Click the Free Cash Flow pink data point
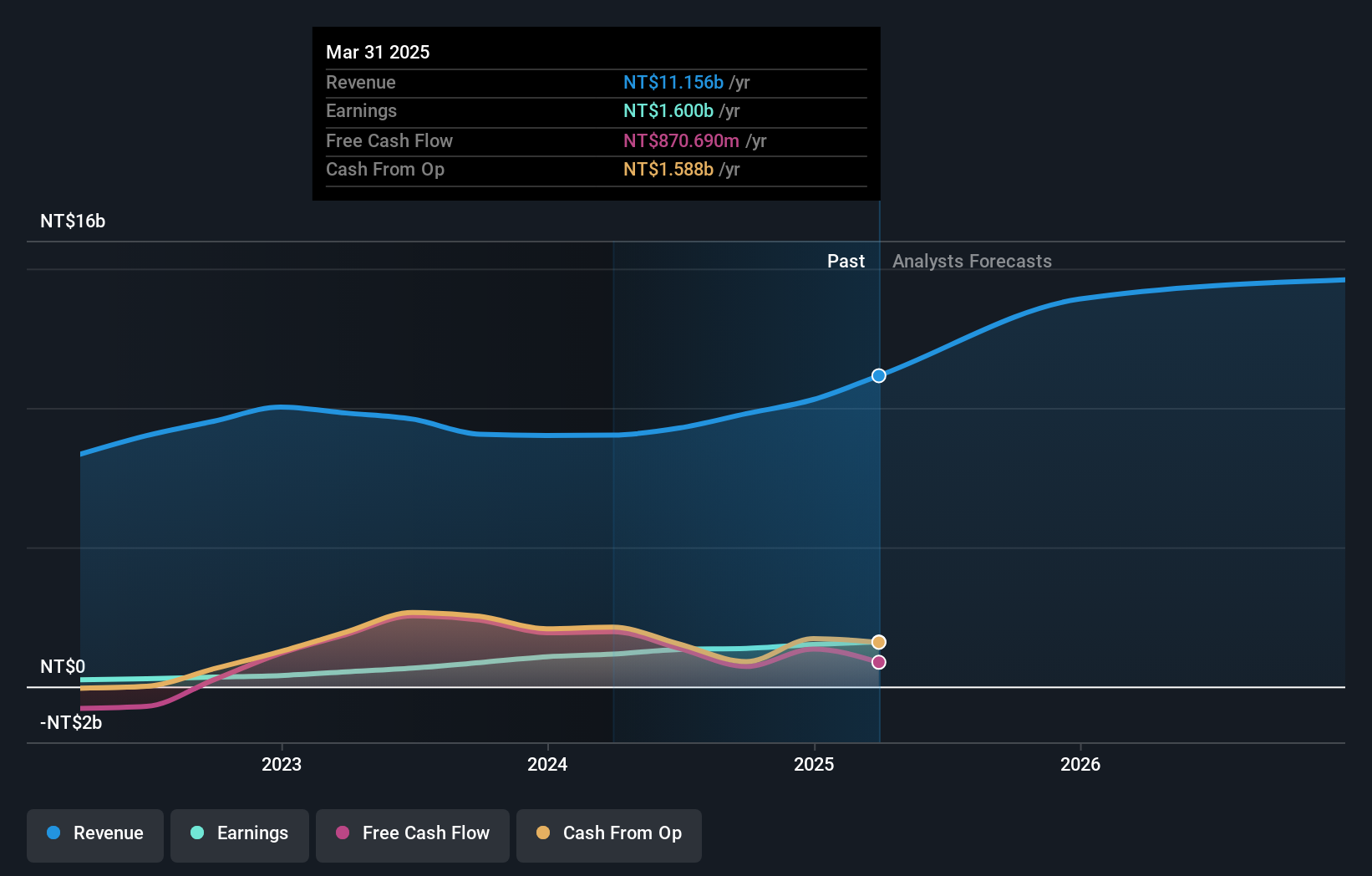 point(879,662)
